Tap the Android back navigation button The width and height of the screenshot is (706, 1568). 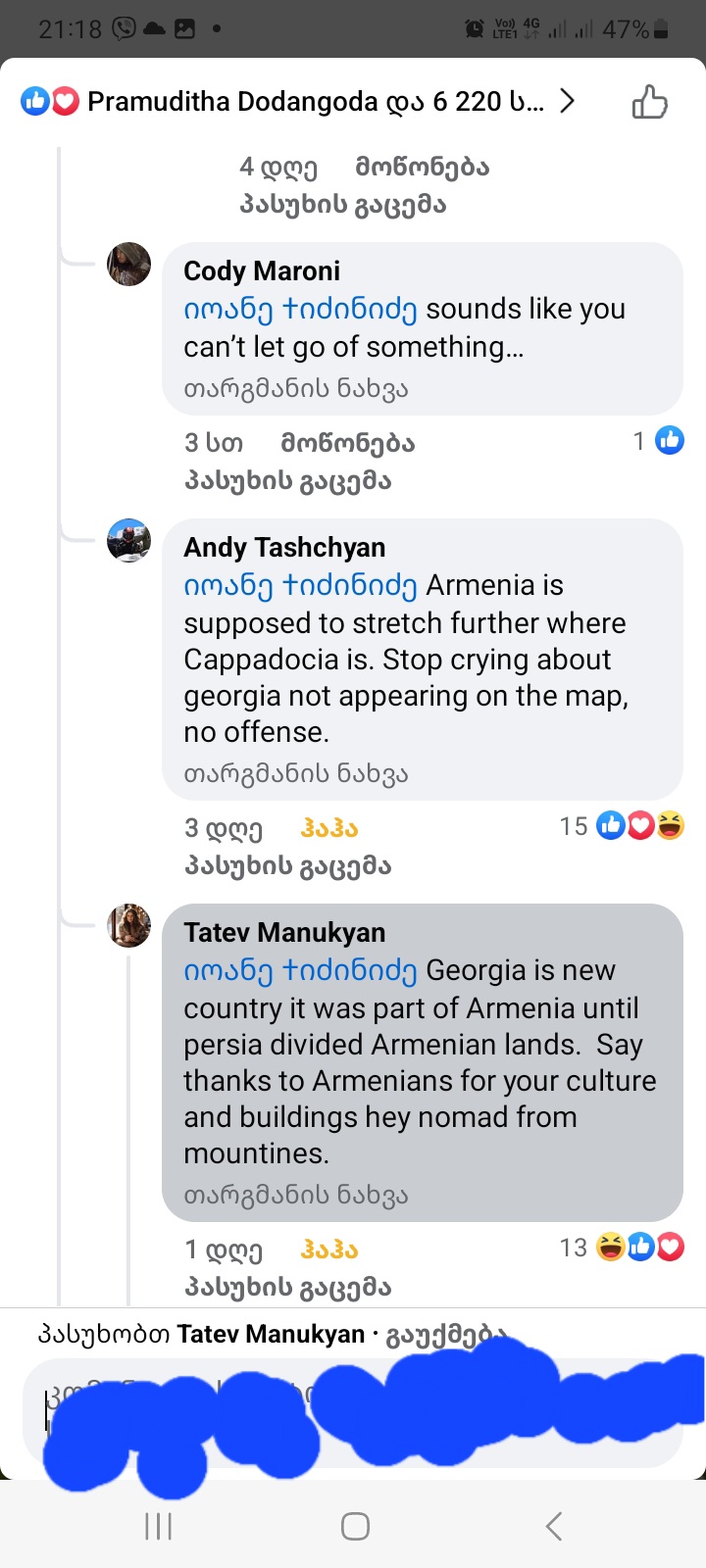pos(554,1526)
